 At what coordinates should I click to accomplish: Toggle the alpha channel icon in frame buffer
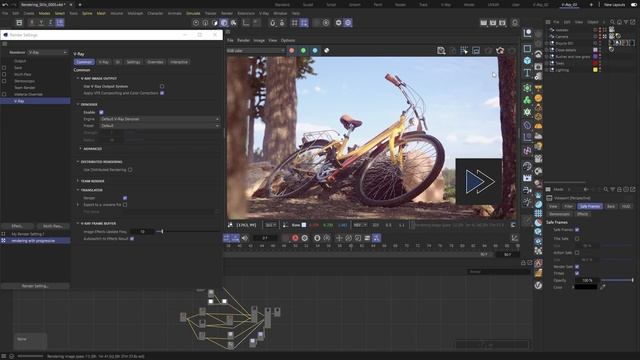tap(327, 50)
